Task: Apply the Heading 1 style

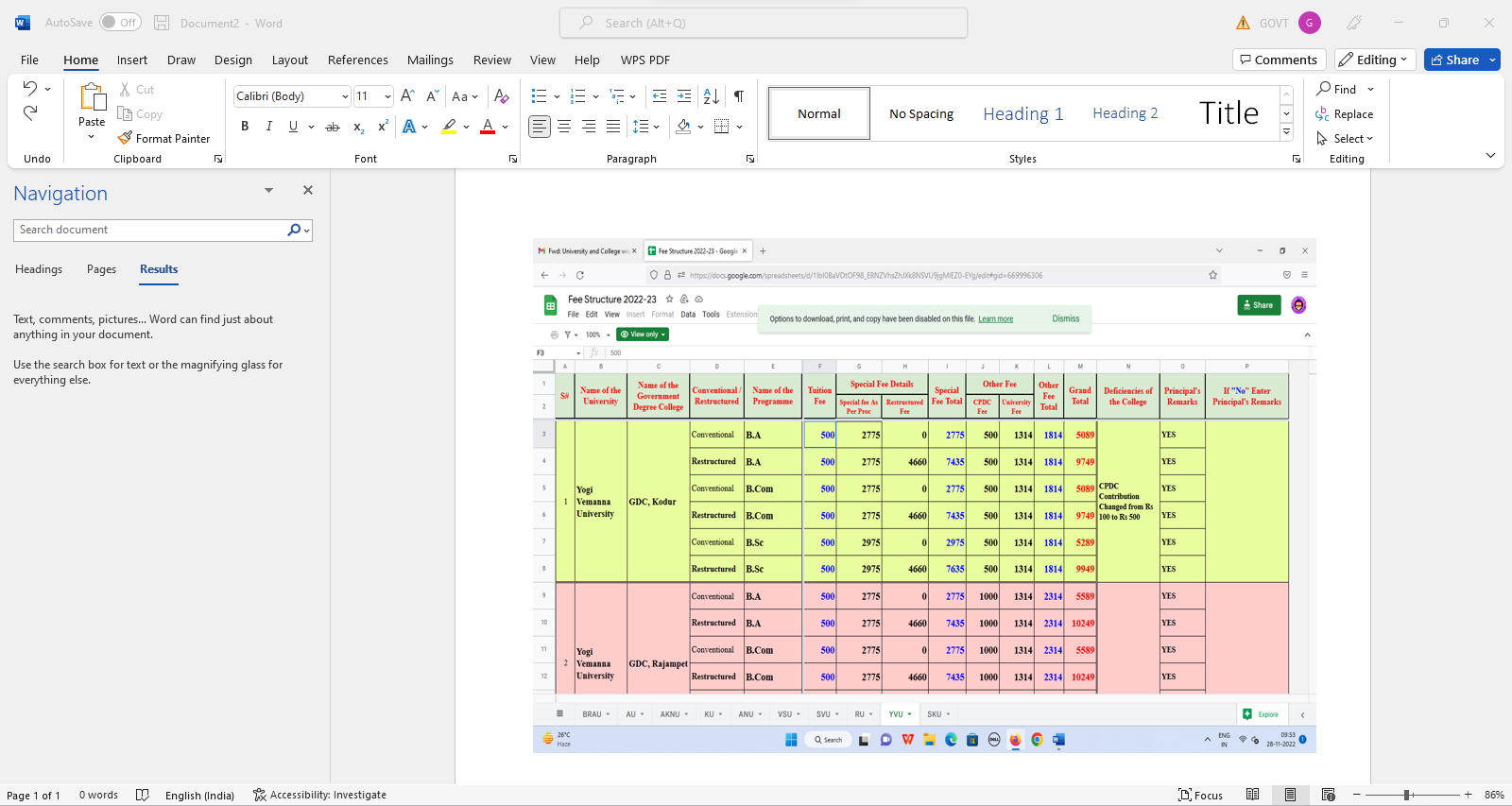Action: (1022, 113)
